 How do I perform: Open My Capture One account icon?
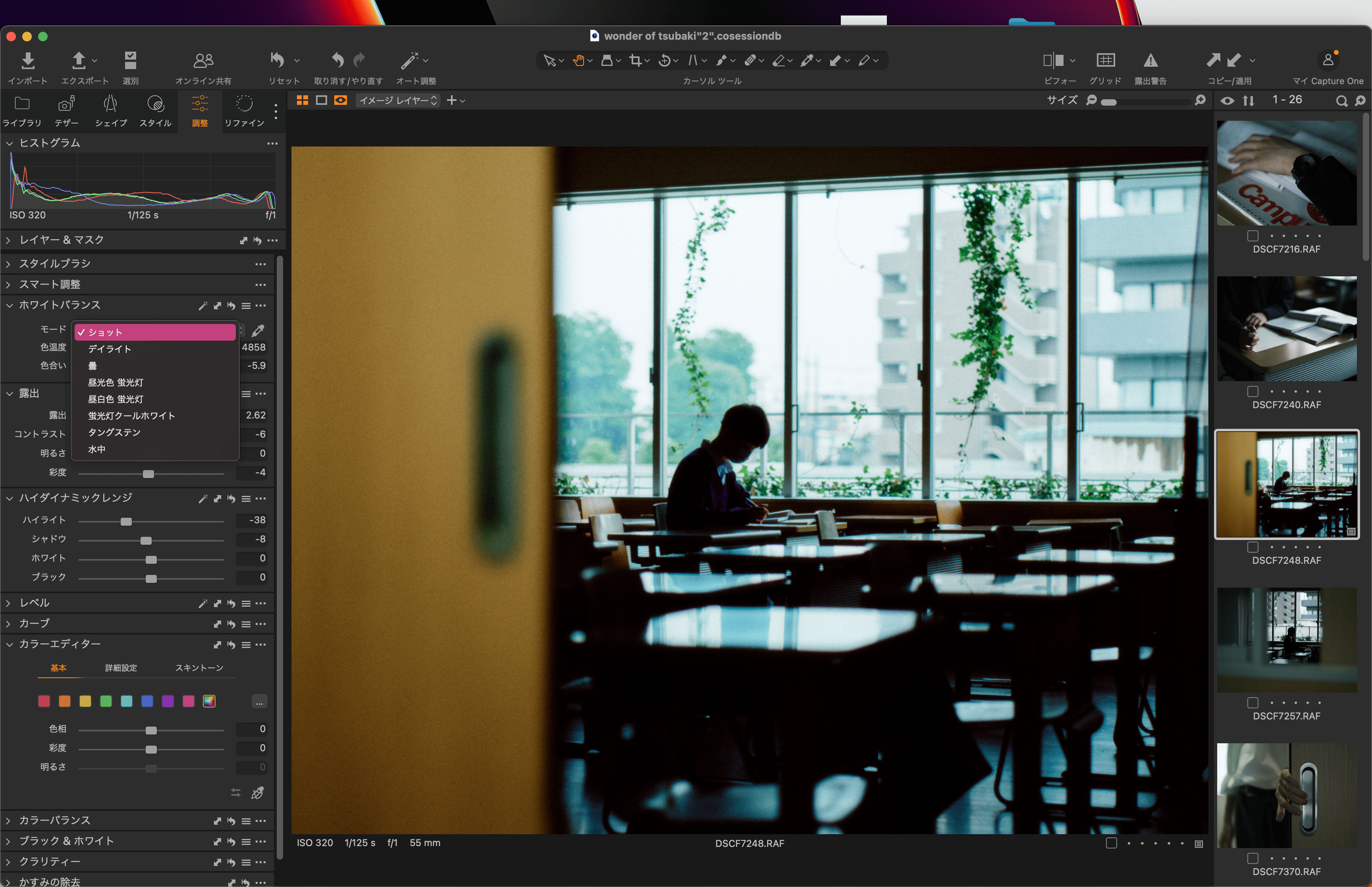[1328, 60]
